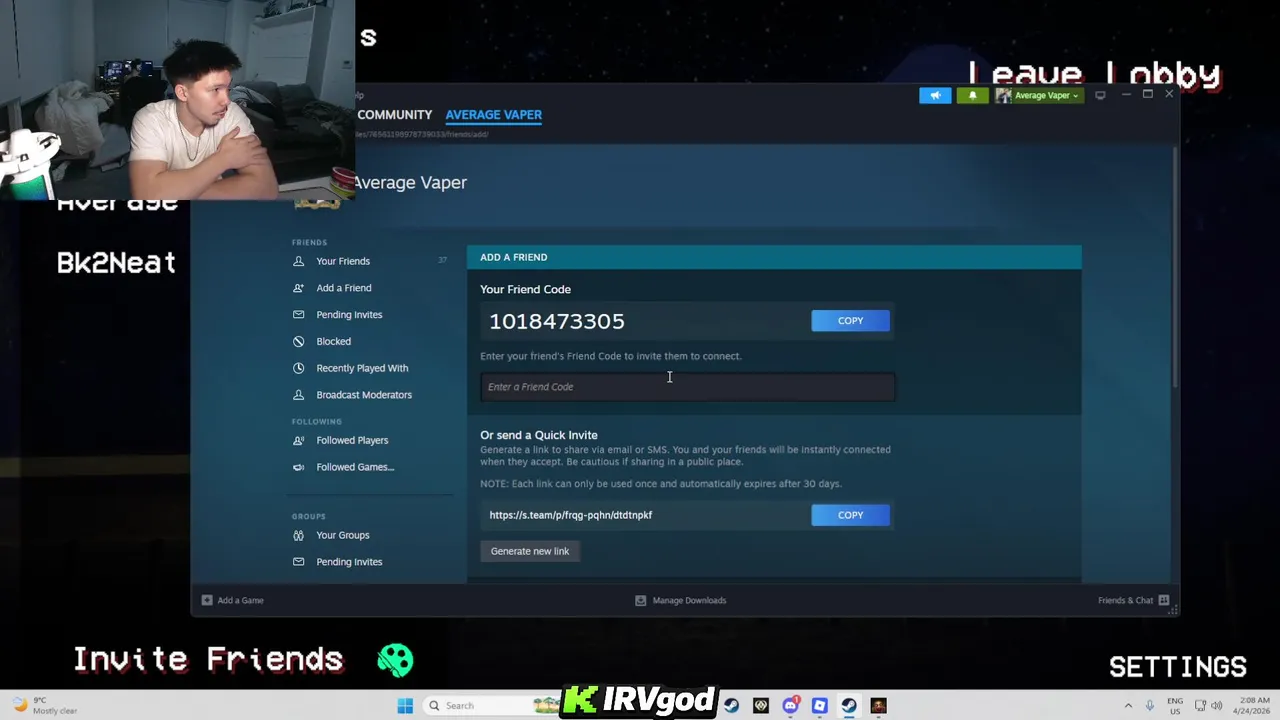Open the Blocked users list
Viewport: 1280px width, 720px height.
(333, 341)
